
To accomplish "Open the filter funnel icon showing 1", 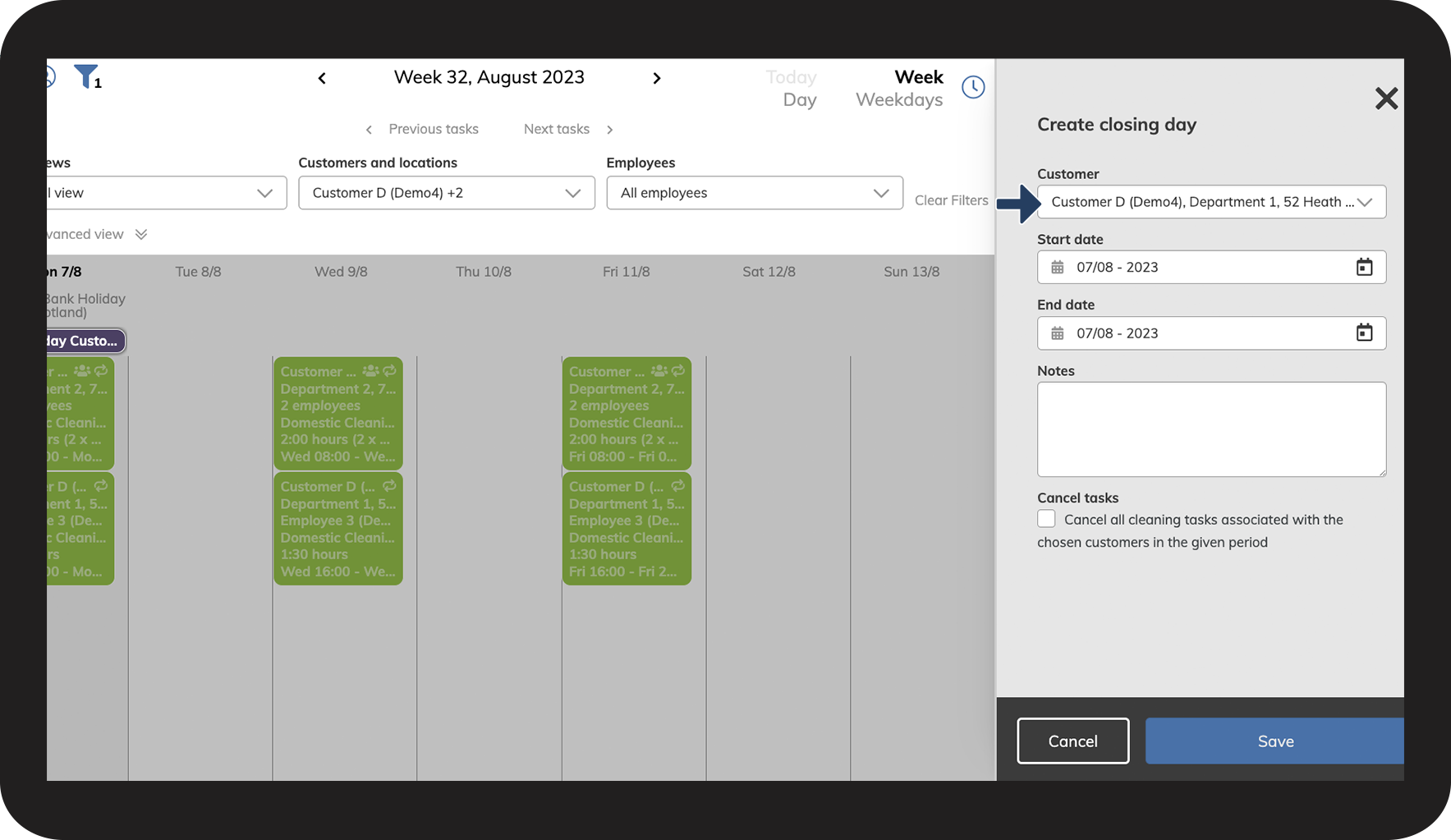I will click(x=86, y=76).
